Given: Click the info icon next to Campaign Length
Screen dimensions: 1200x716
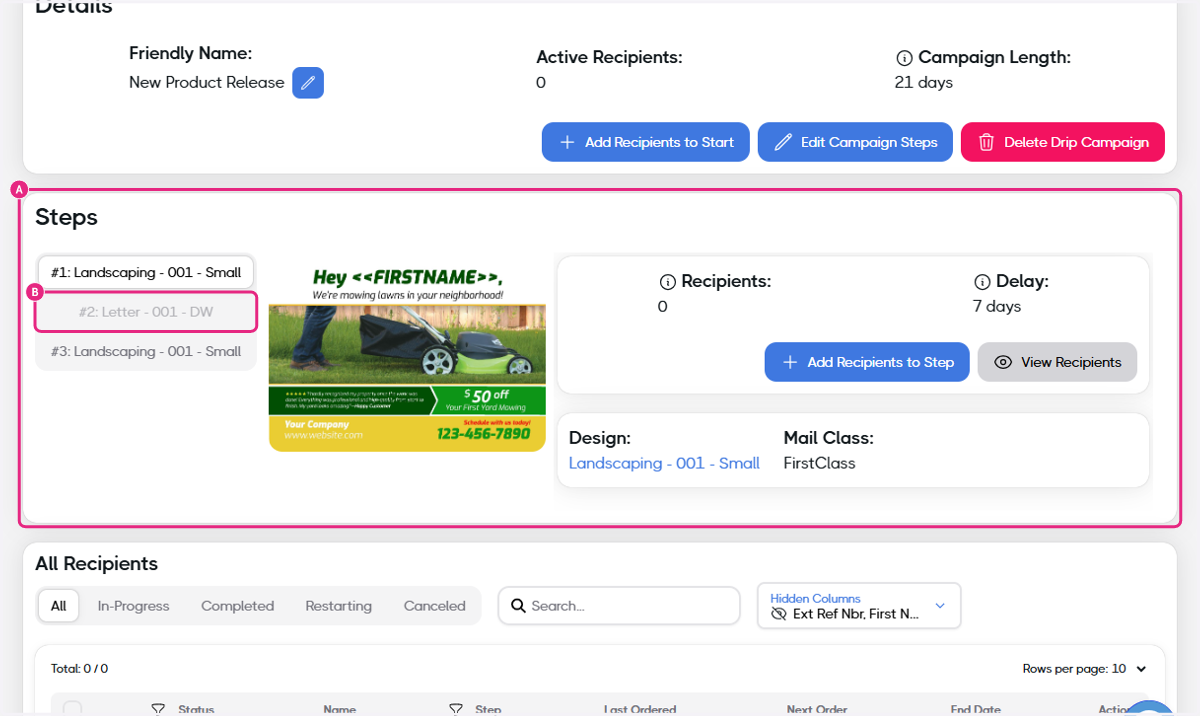Looking at the screenshot, I should pyautogui.click(x=904, y=58).
